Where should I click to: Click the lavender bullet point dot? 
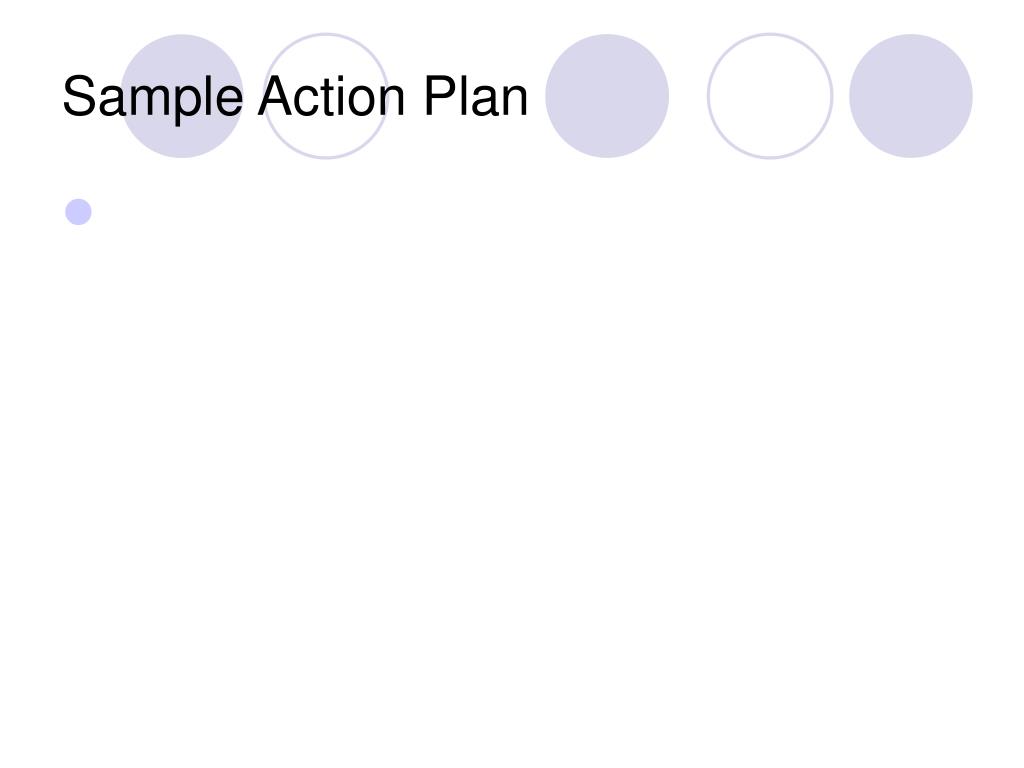78,212
